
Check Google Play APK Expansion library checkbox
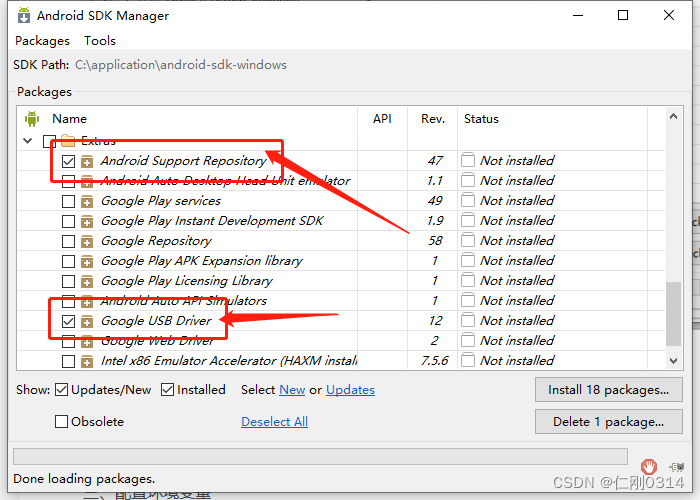point(68,261)
